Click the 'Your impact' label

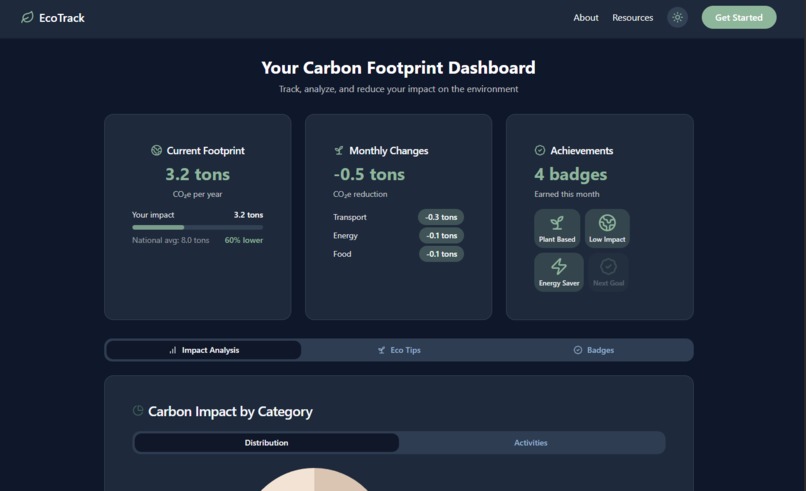coord(153,215)
